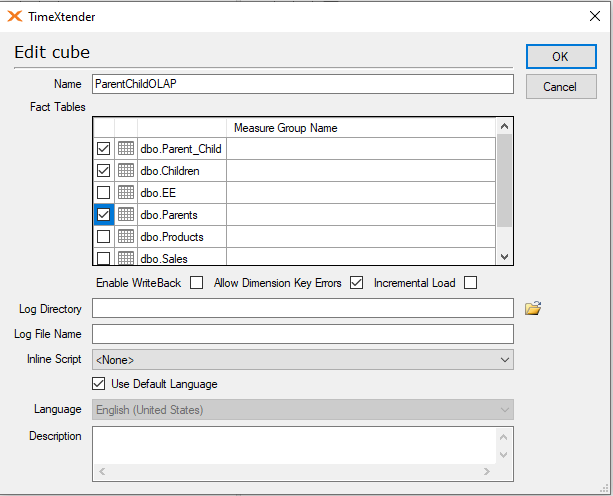Uncheck Use Default Language
Screen dimensions: 613x496
pyautogui.click(x=99, y=384)
